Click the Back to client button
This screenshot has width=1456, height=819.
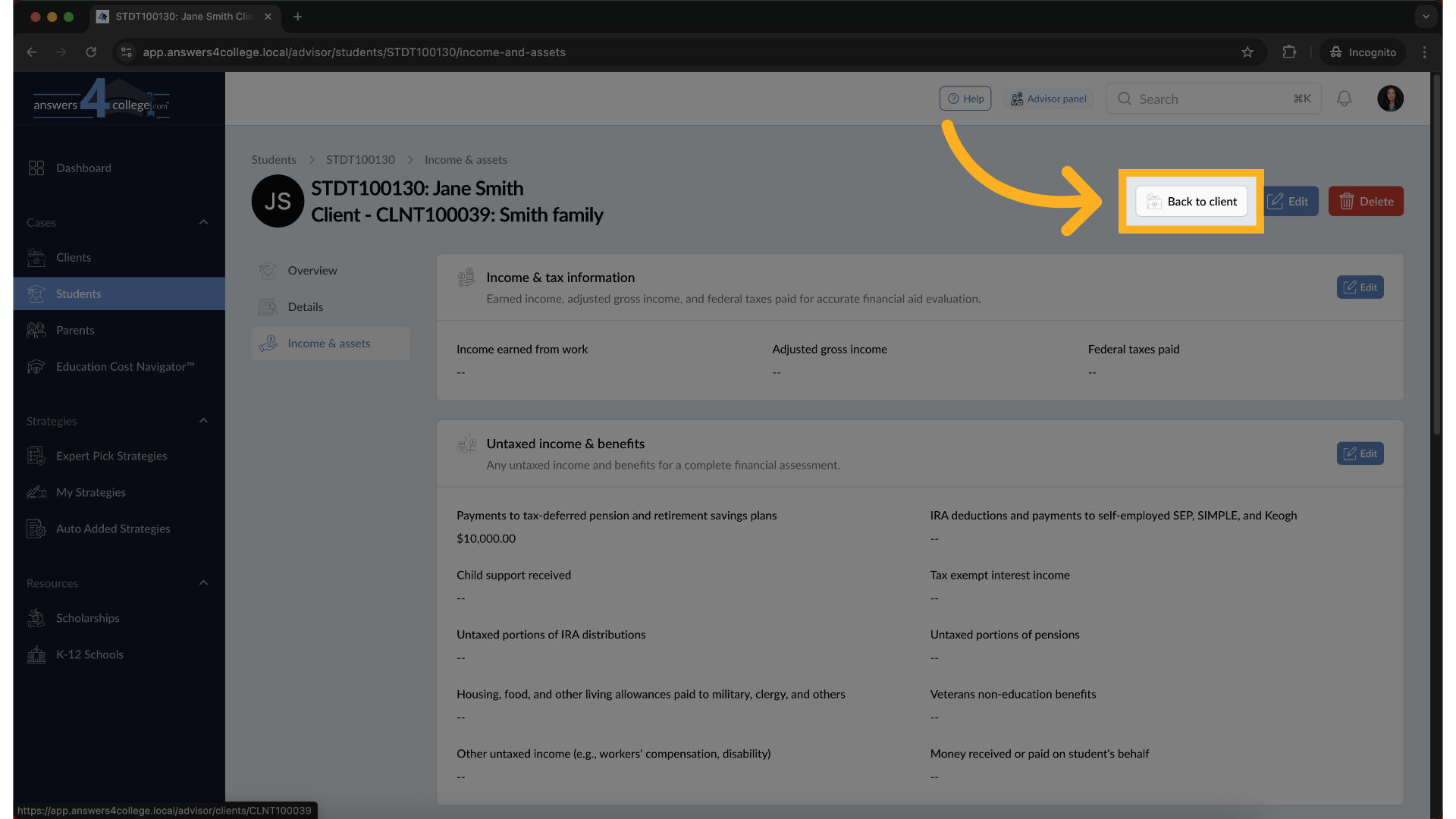pos(1191,201)
